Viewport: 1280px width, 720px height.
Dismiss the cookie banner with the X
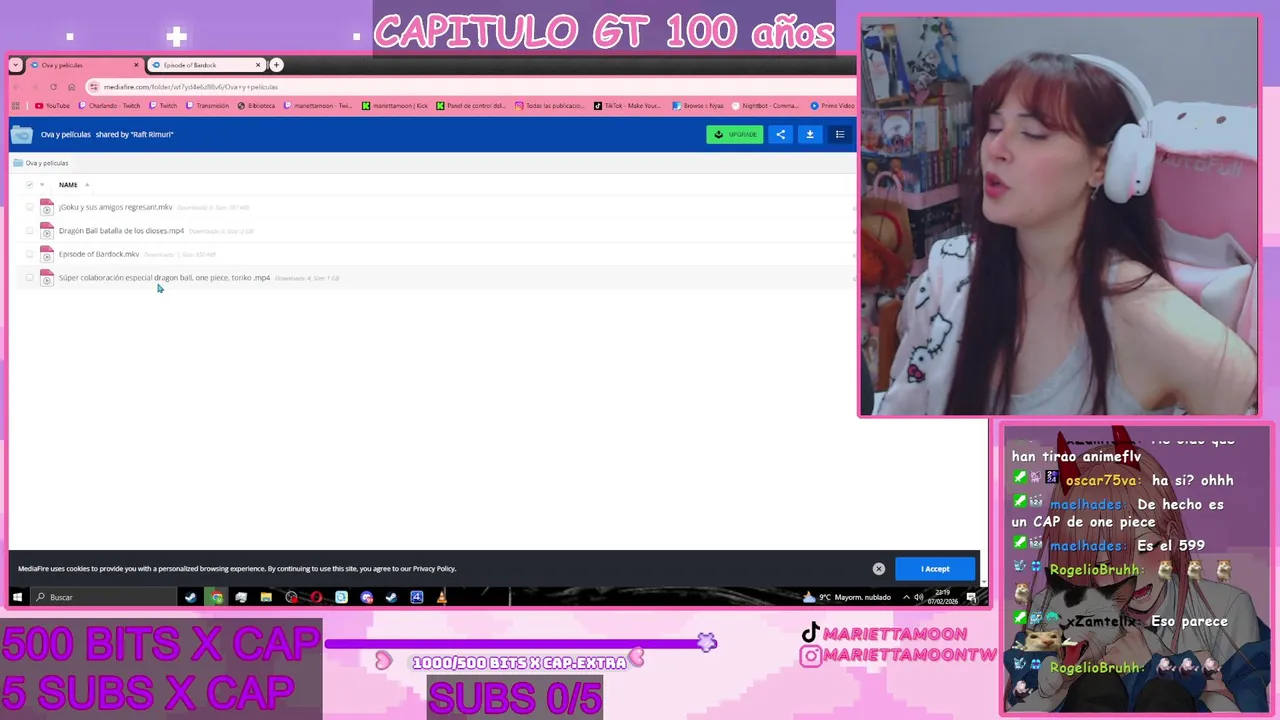coord(879,569)
